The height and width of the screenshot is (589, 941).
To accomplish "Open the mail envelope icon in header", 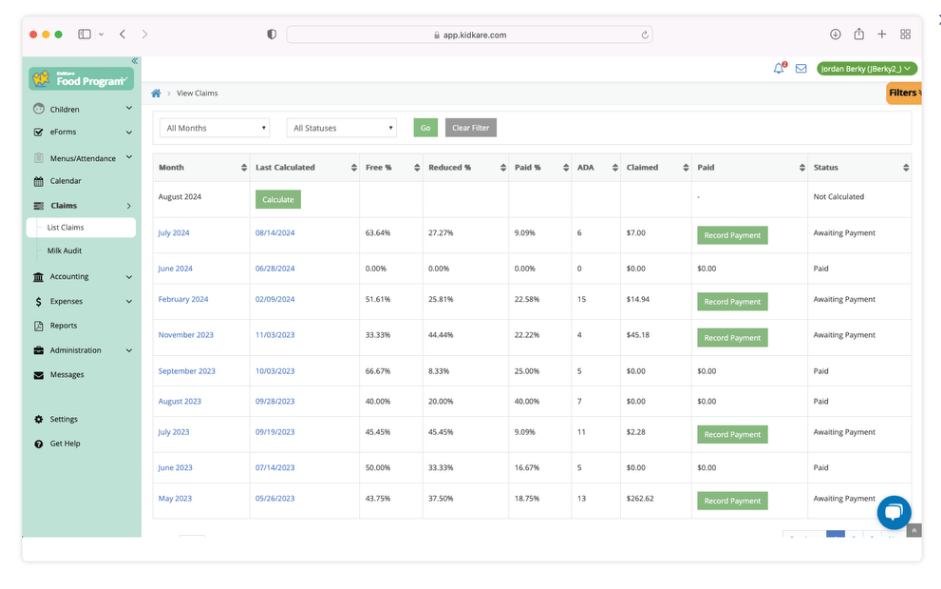I will [801, 68].
